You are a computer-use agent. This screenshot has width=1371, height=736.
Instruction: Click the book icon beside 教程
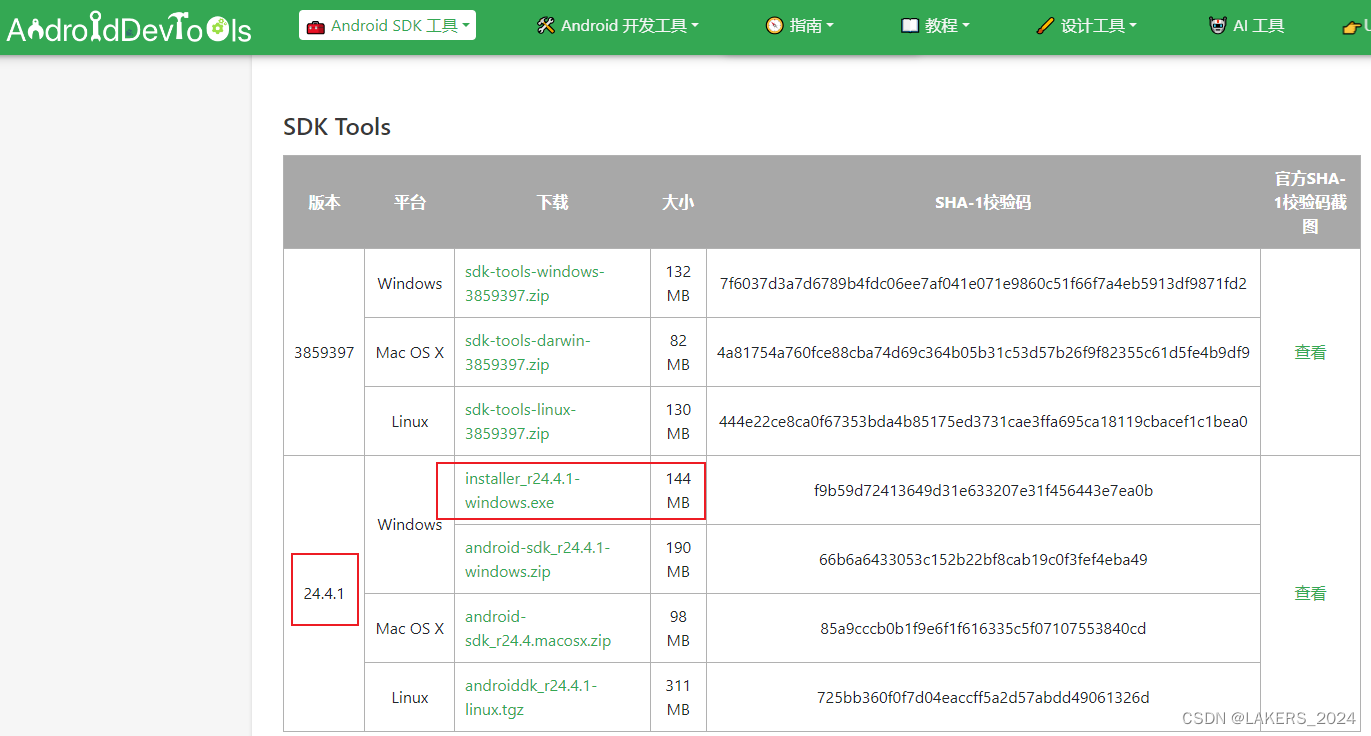pyautogui.click(x=910, y=26)
